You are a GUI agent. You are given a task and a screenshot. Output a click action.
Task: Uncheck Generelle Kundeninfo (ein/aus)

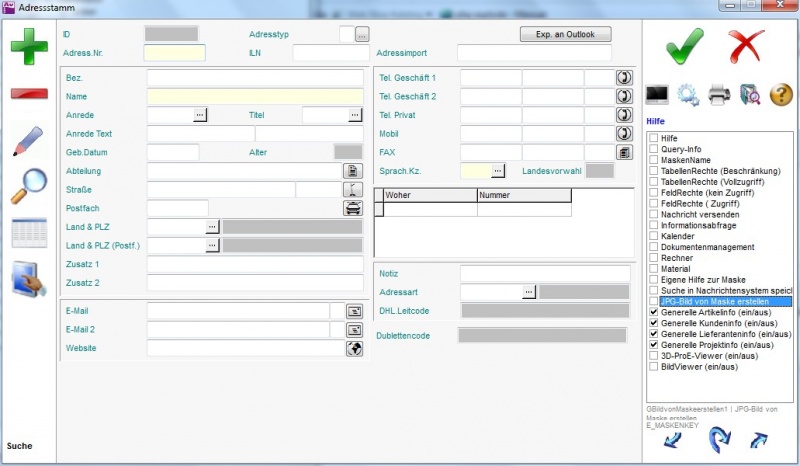click(x=653, y=323)
